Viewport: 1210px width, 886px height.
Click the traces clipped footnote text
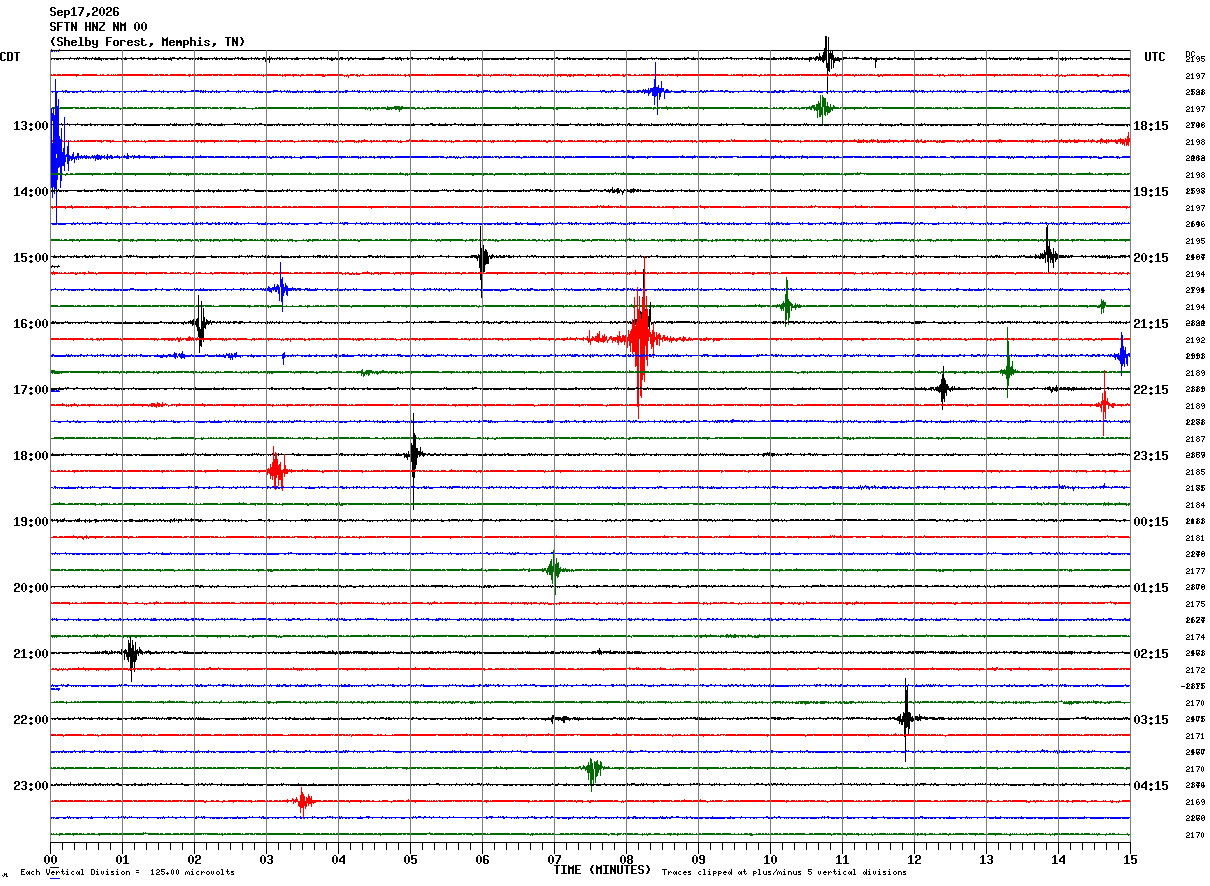784,873
